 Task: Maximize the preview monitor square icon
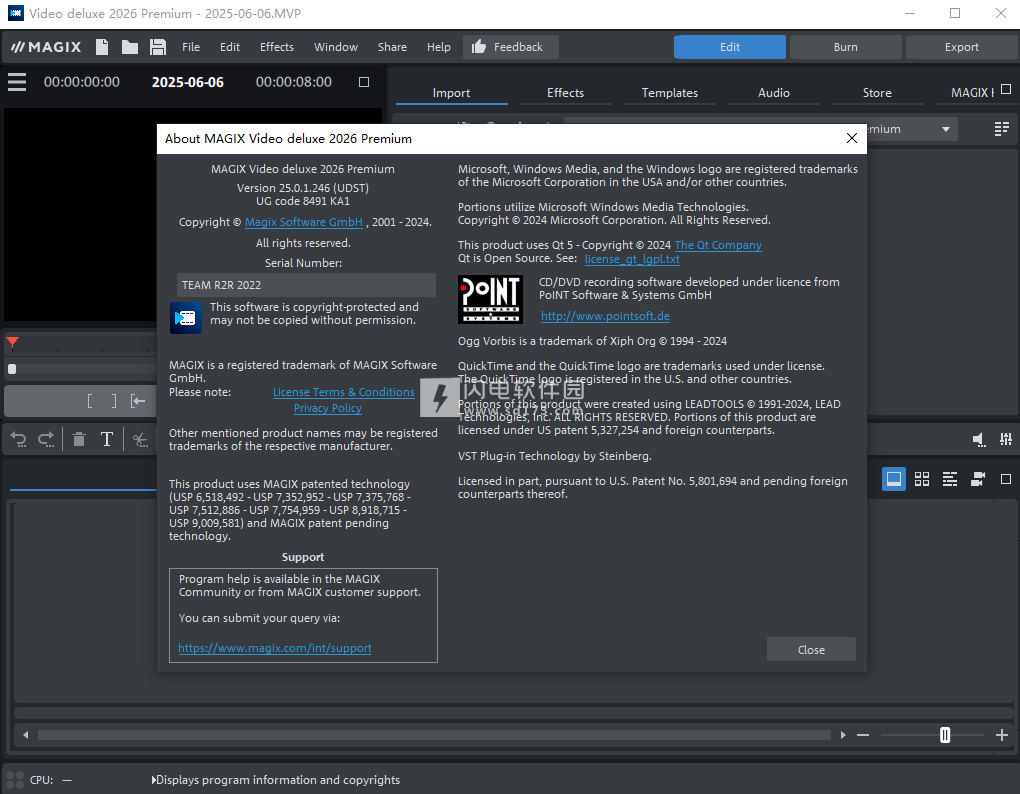[364, 82]
